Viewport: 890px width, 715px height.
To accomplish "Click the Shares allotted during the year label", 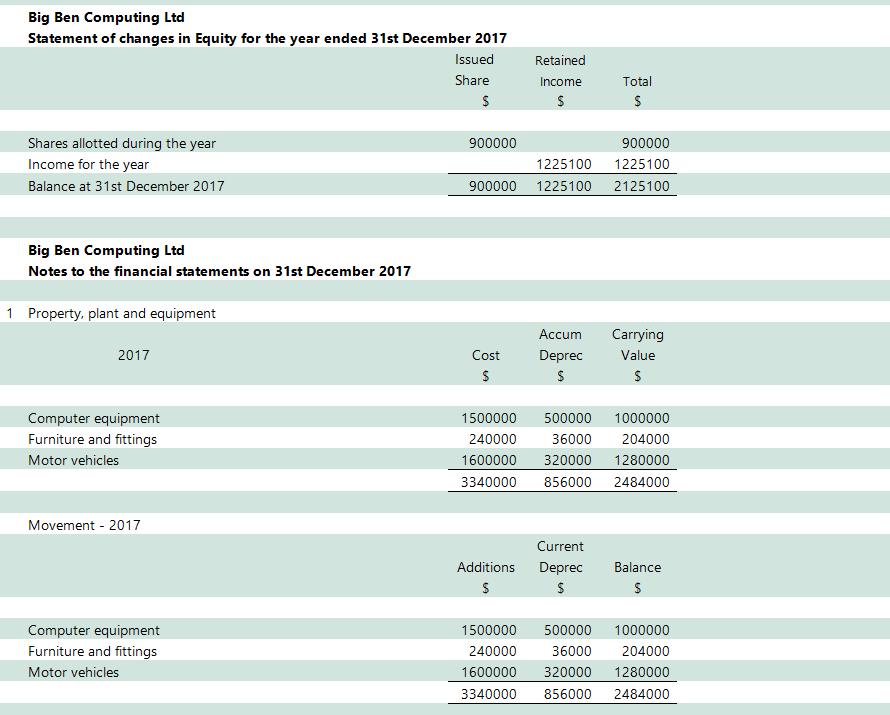I will click(x=122, y=143).
